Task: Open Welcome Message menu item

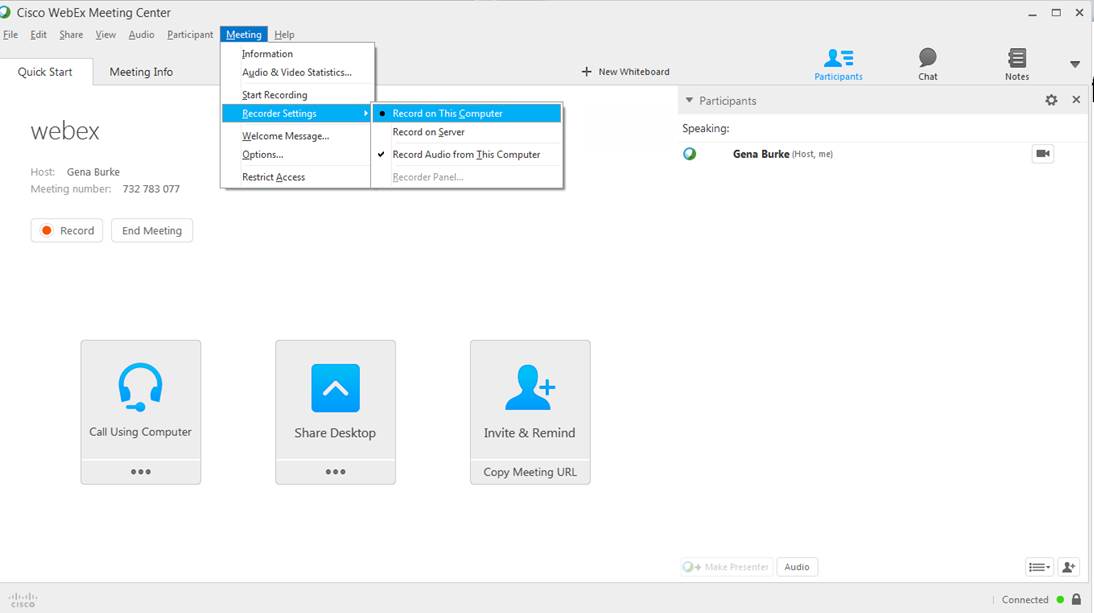Action: pyautogui.click(x=297, y=136)
